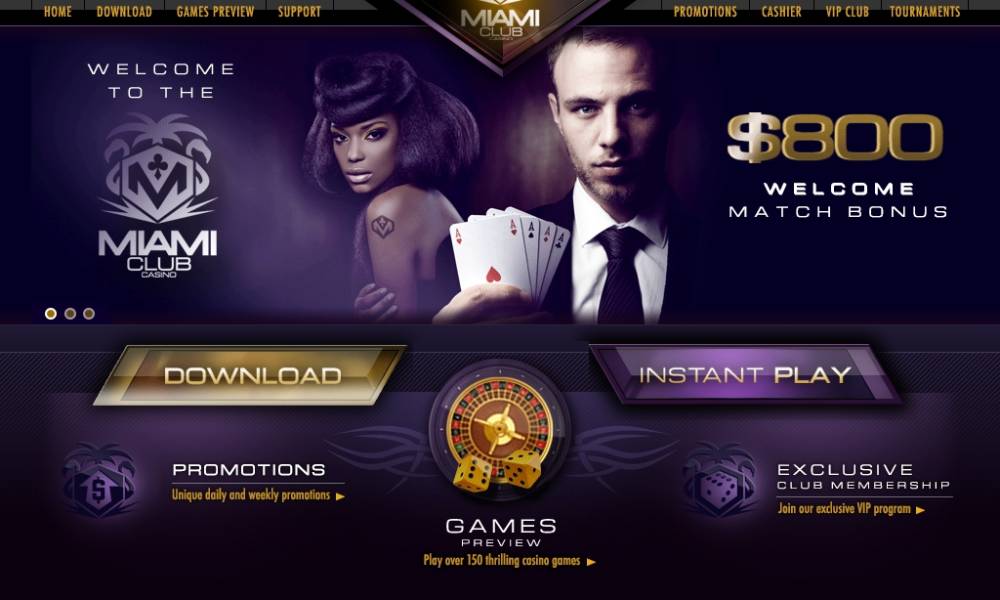Click arrow after Play over 150 thrilling casino games

click(591, 562)
